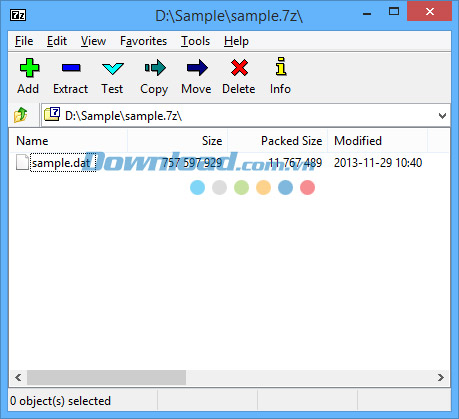
Task: Close the 7-Zip window
Action: [x=430, y=12]
